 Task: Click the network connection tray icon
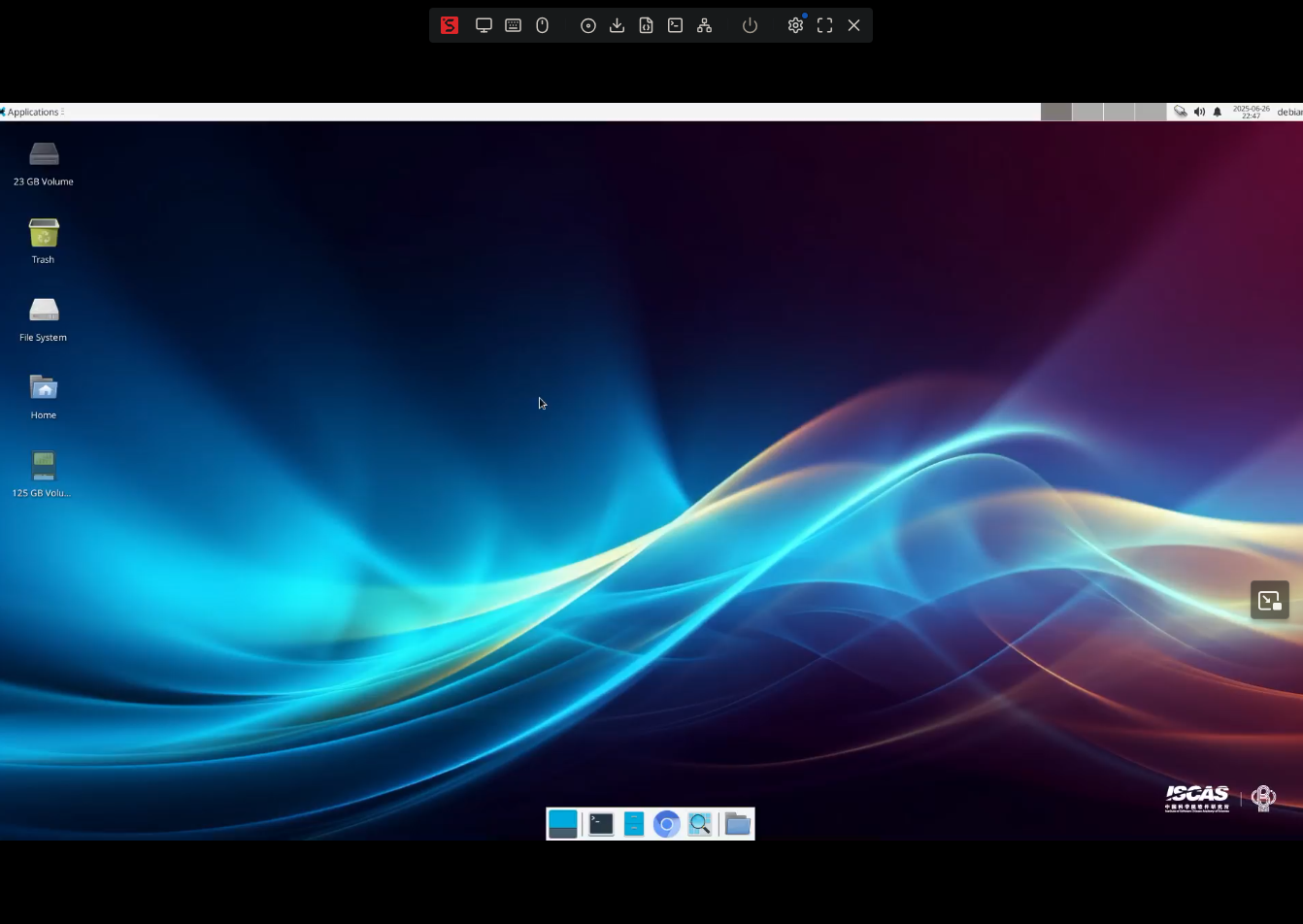[1180, 112]
